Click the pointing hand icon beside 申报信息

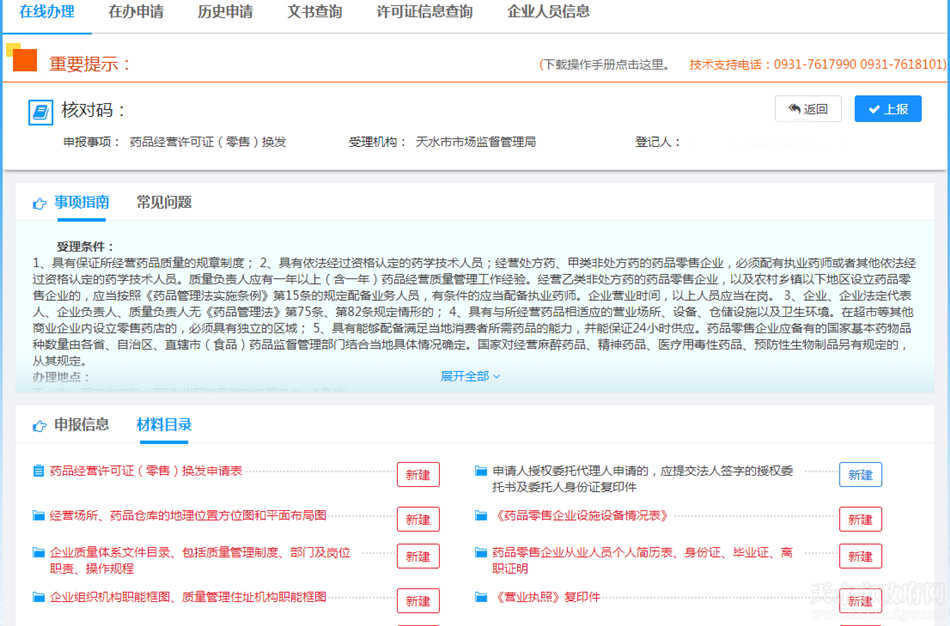[40, 426]
